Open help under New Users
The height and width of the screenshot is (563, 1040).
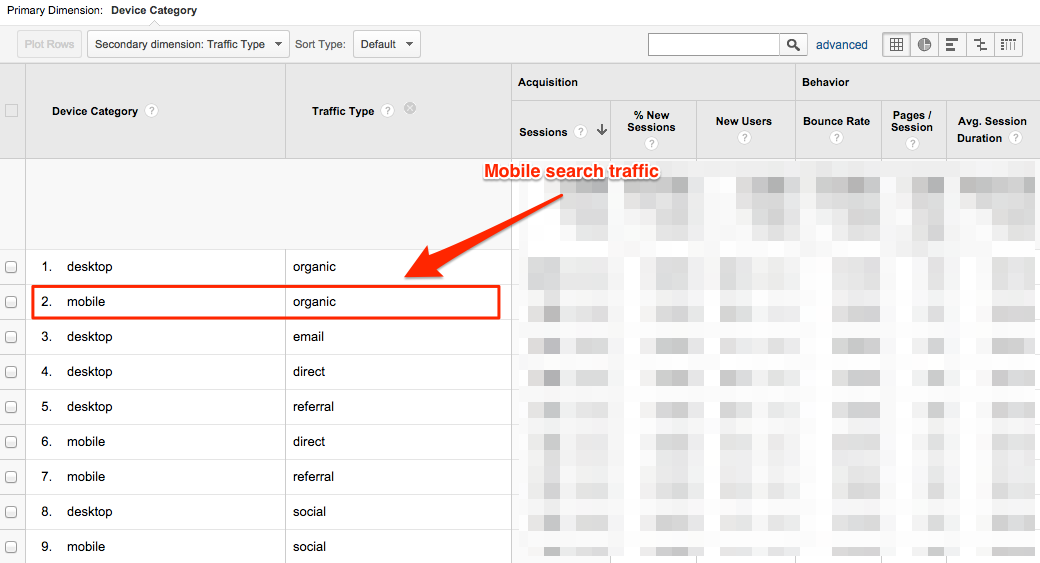(x=744, y=138)
